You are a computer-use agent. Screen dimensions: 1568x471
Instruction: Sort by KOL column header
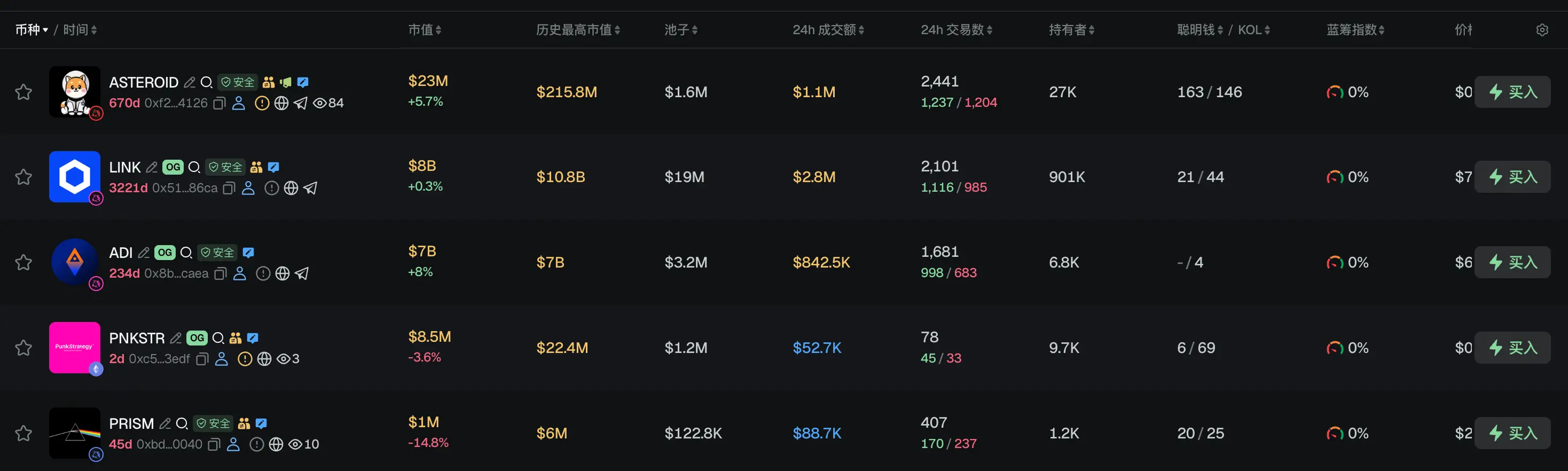[x=1254, y=30]
